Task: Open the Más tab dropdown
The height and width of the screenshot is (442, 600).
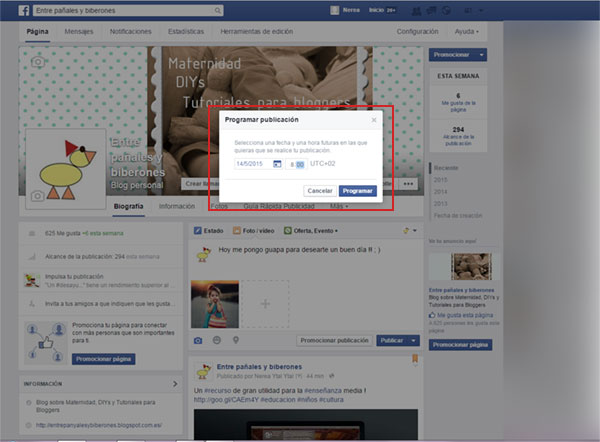Action: tap(339, 206)
